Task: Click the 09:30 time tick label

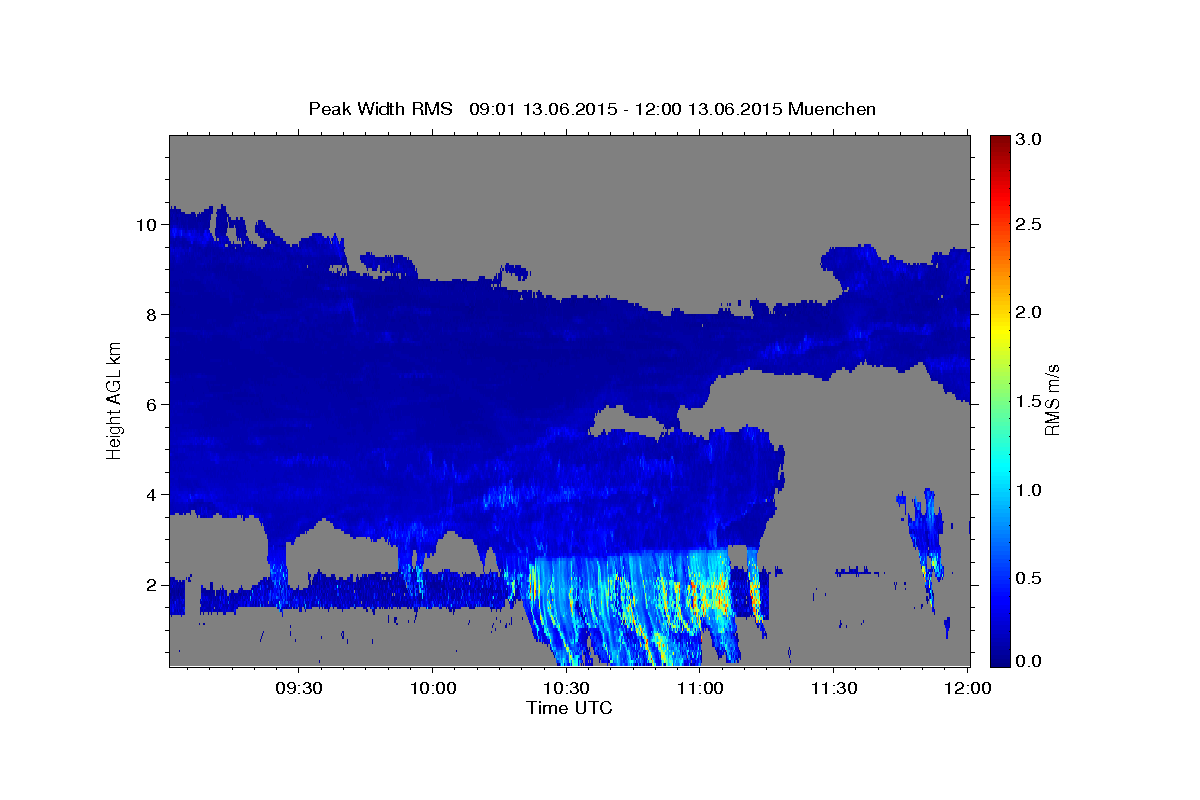Action: (x=298, y=689)
